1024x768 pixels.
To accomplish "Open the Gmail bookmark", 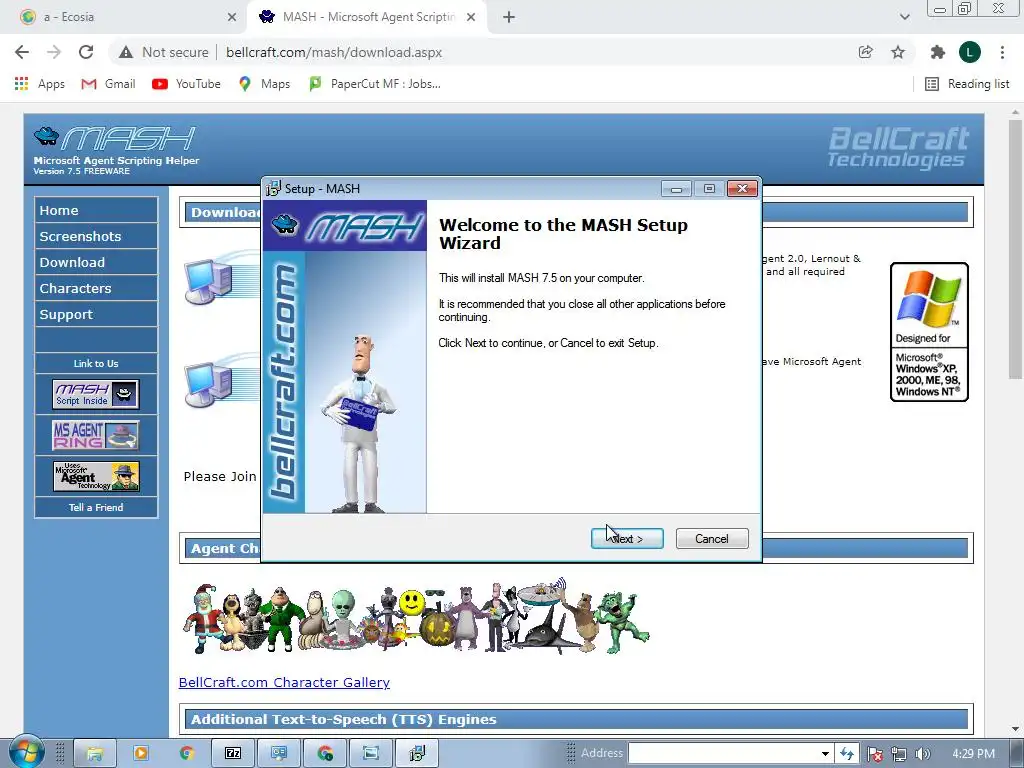I will click(108, 84).
